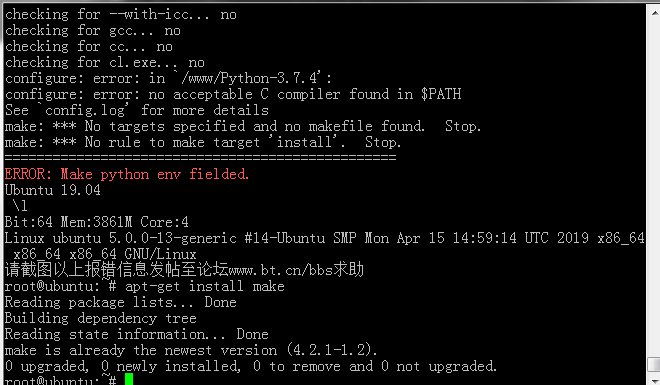Click 'No rule to make target install' line
Viewport: 660px width, 385px height.
click(203, 142)
